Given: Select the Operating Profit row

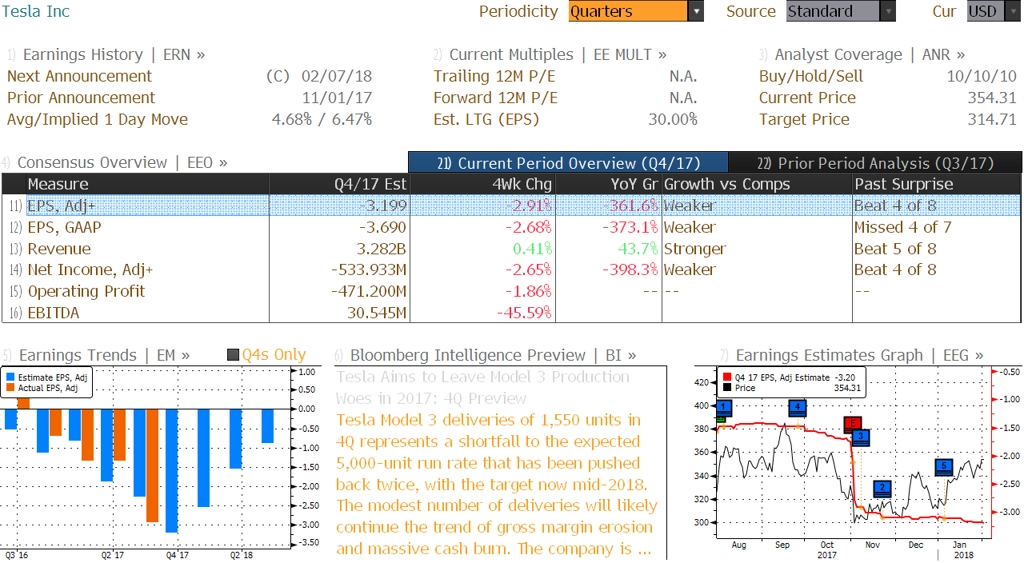Looking at the screenshot, I should pyautogui.click(x=511, y=291).
